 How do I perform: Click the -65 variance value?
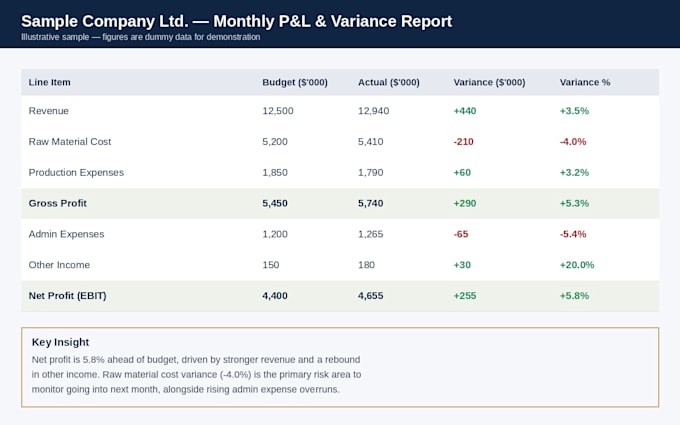point(461,234)
